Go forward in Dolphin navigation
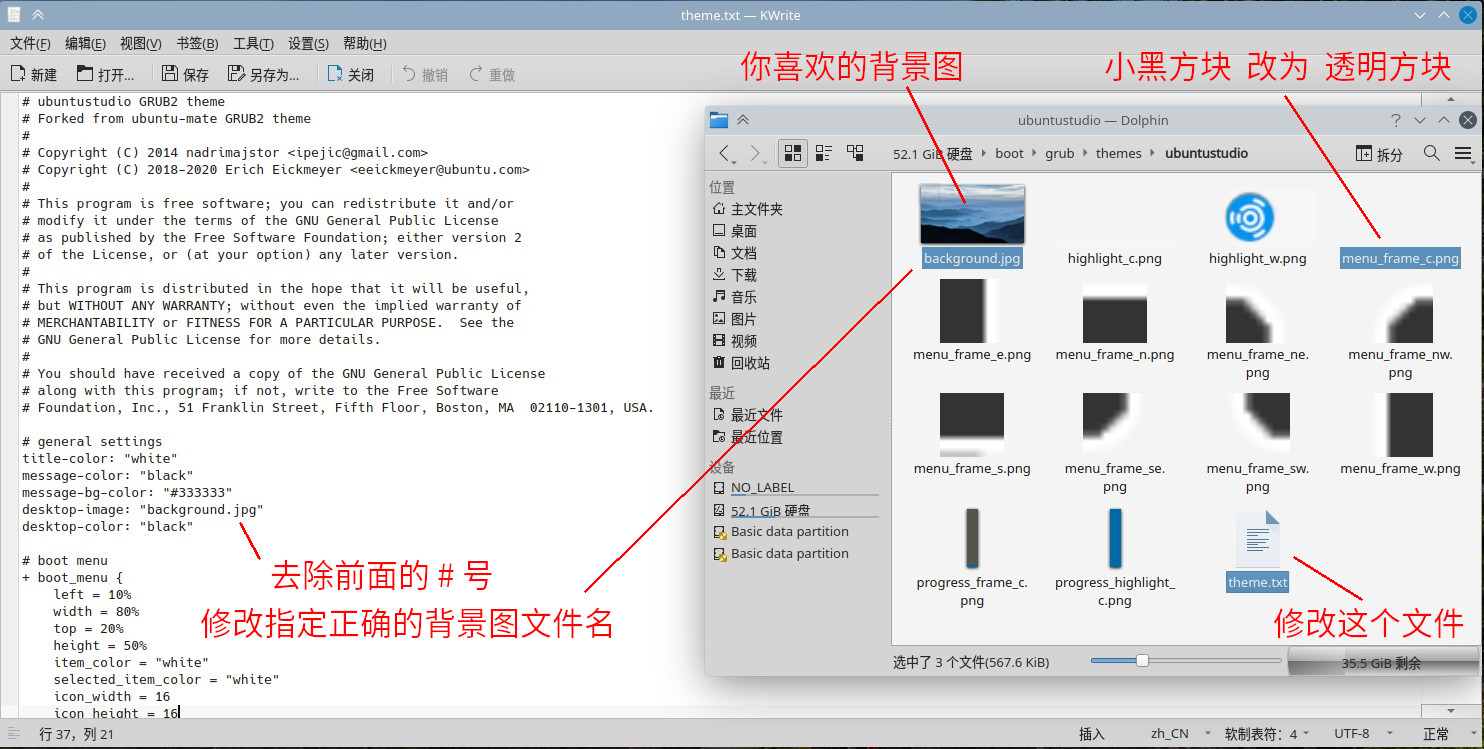The image size is (1484, 749). [x=756, y=153]
